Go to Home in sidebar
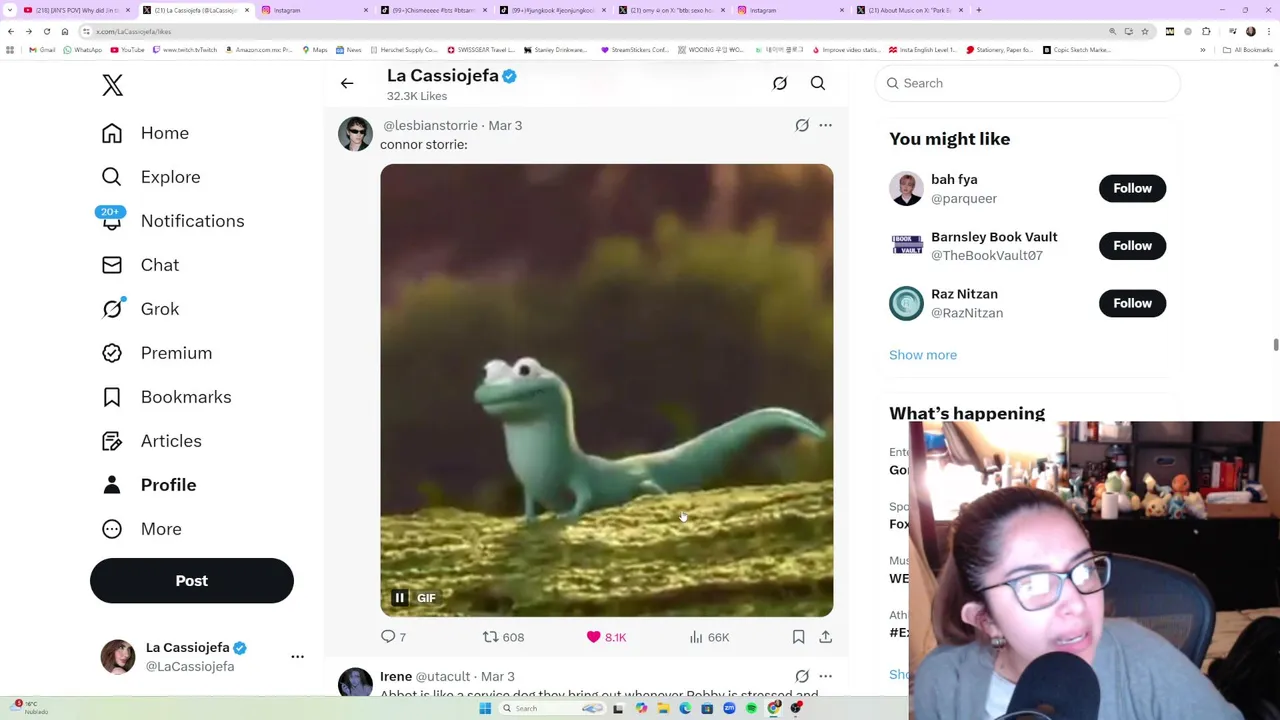1280x720 pixels. (x=145, y=133)
